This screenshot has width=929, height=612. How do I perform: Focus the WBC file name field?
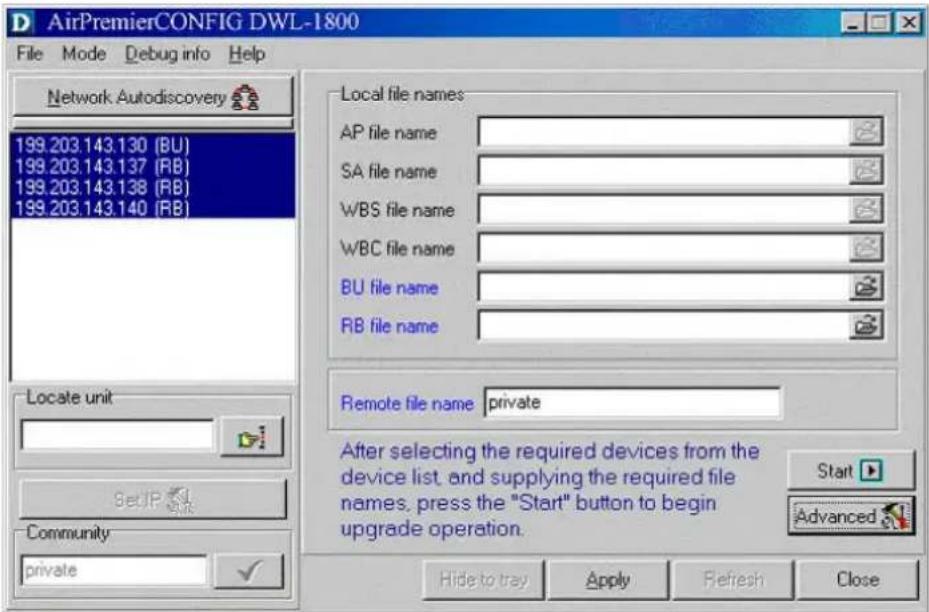(664, 248)
